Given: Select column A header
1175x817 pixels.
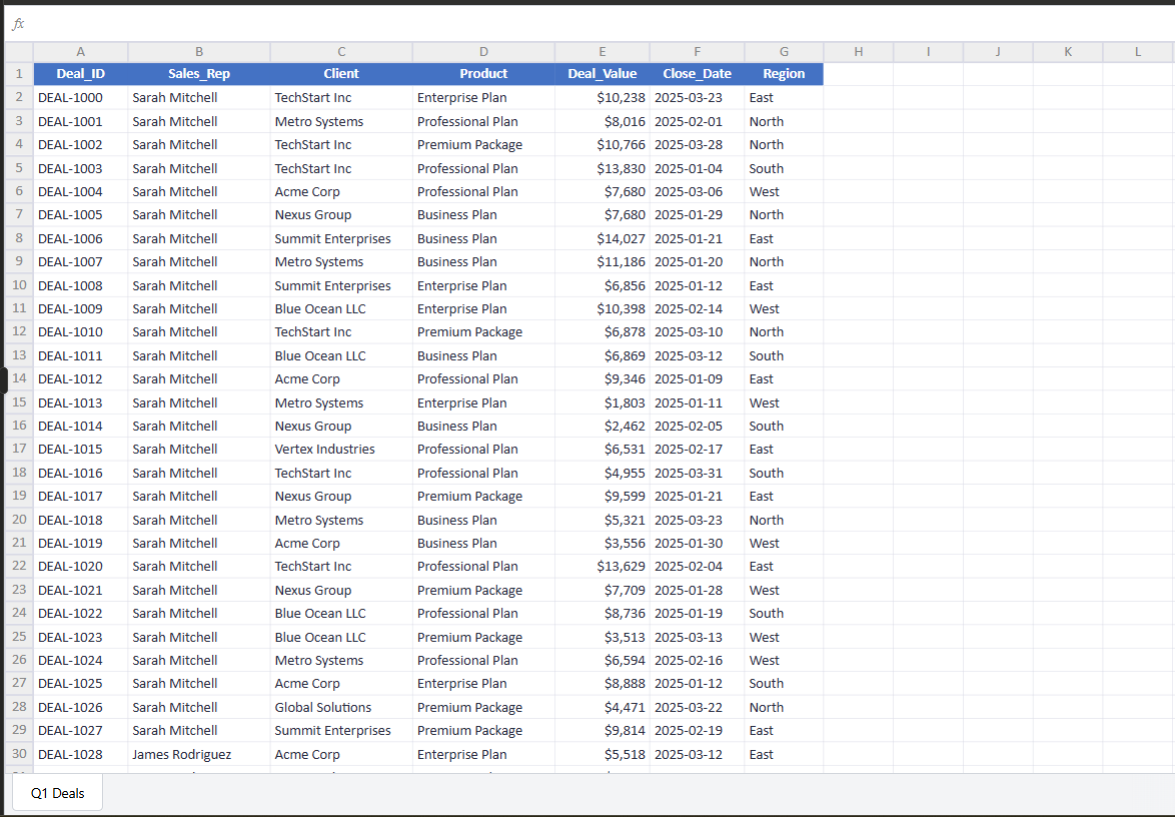Looking at the screenshot, I should pos(80,51).
